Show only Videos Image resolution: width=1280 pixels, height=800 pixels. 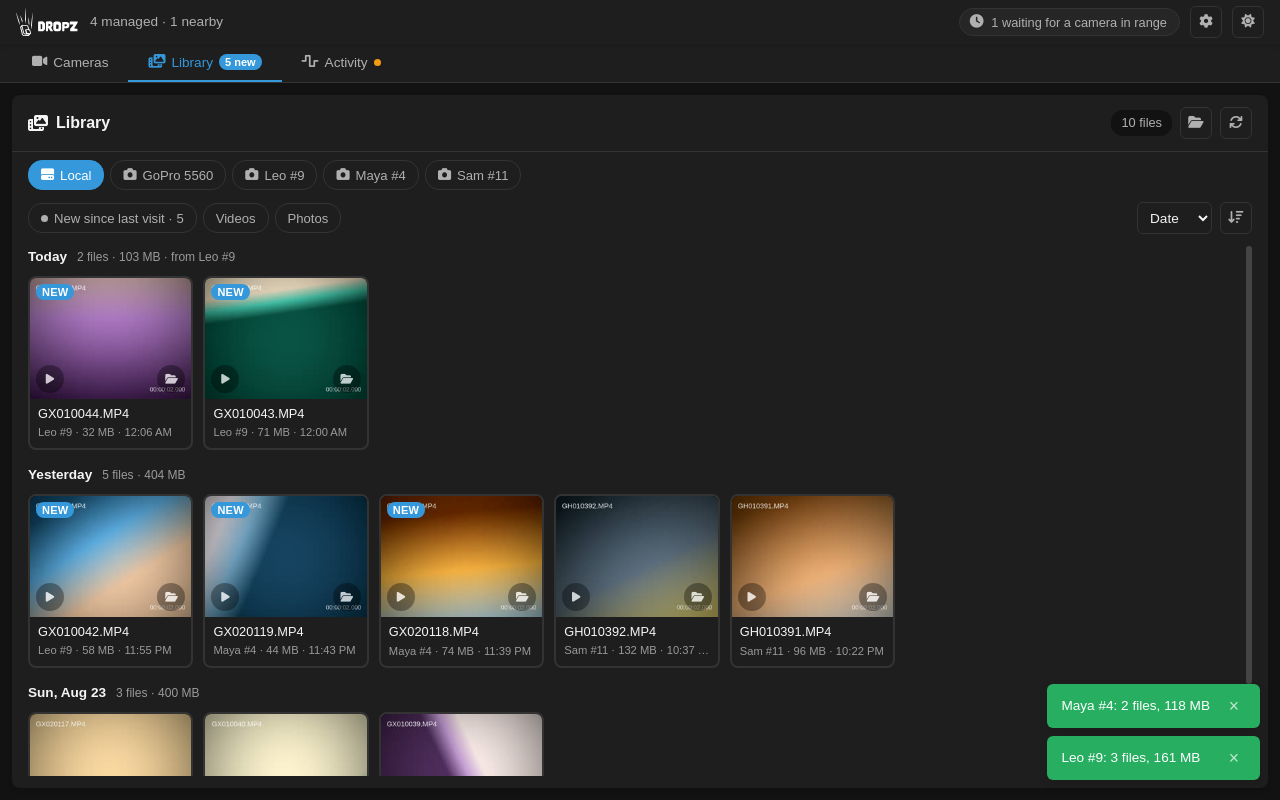pos(236,218)
